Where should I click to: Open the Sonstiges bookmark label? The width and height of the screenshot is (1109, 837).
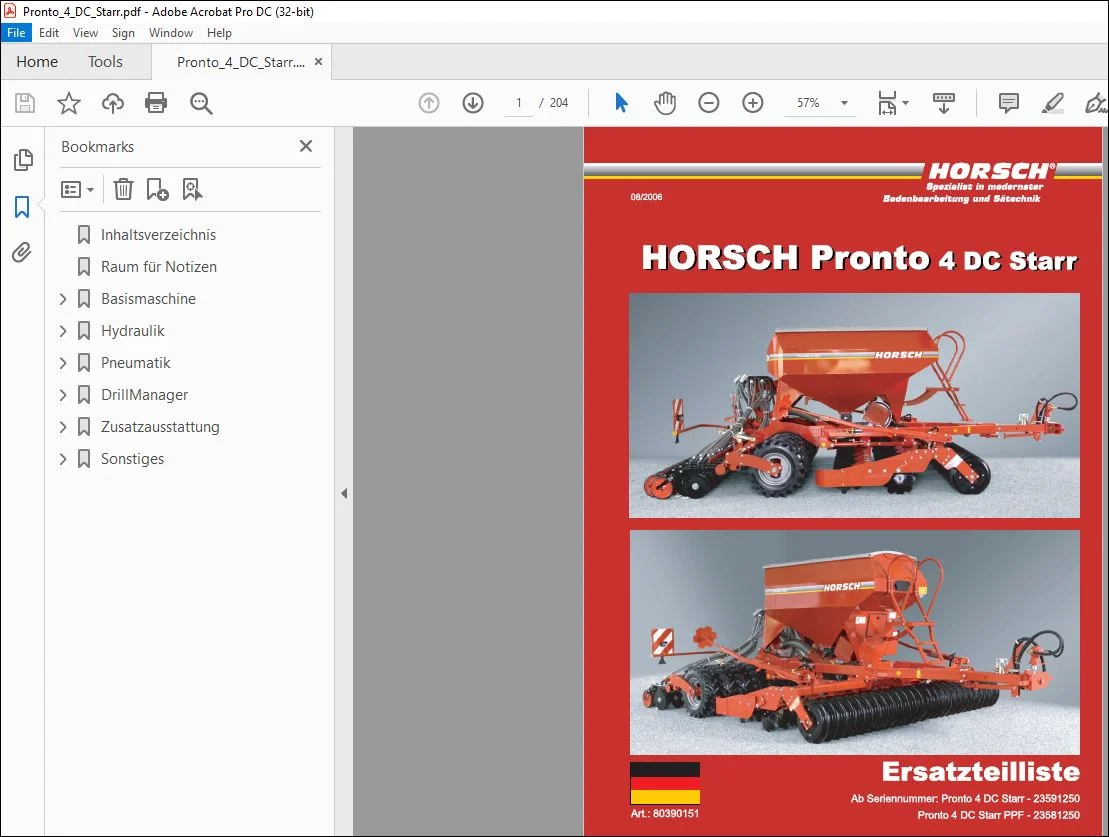click(132, 459)
